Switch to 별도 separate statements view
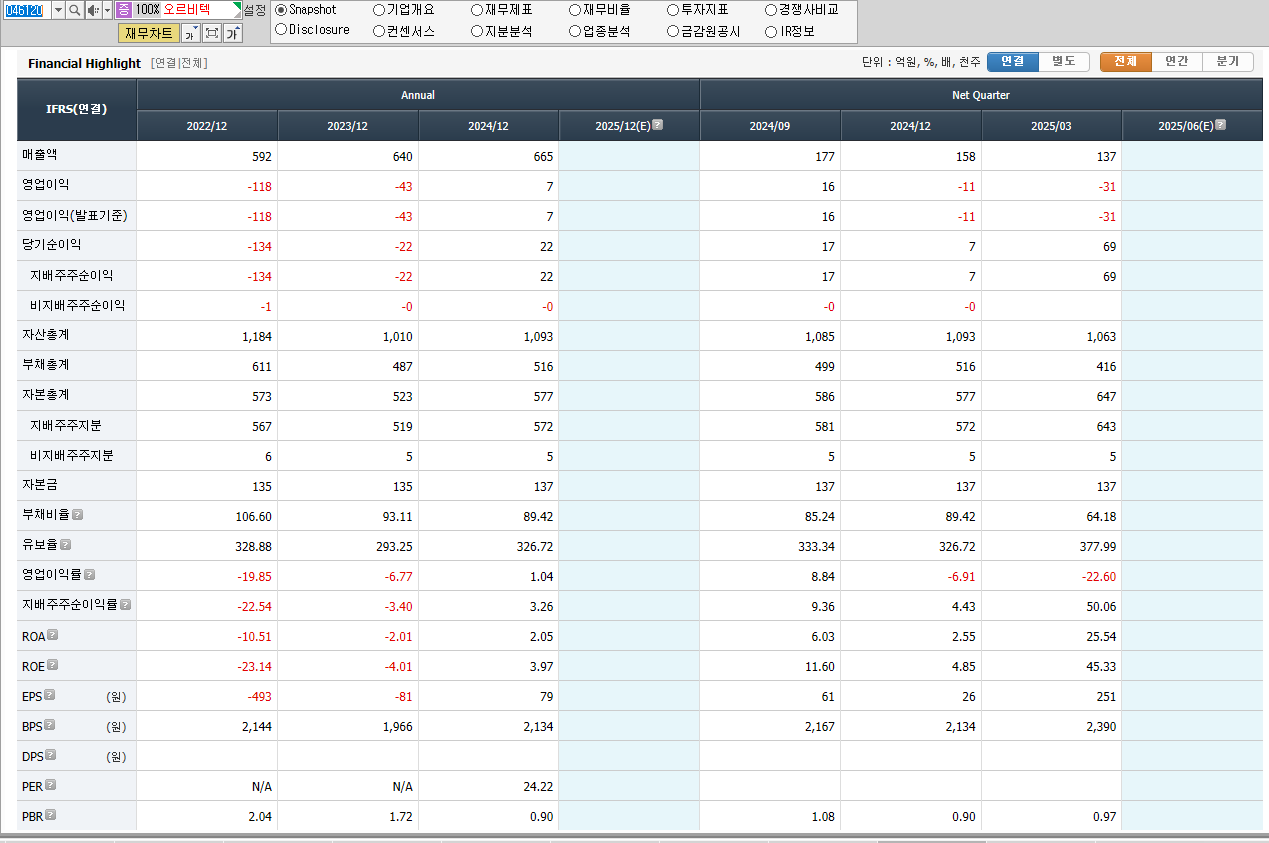The height and width of the screenshot is (843, 1269). (1064, 62)
